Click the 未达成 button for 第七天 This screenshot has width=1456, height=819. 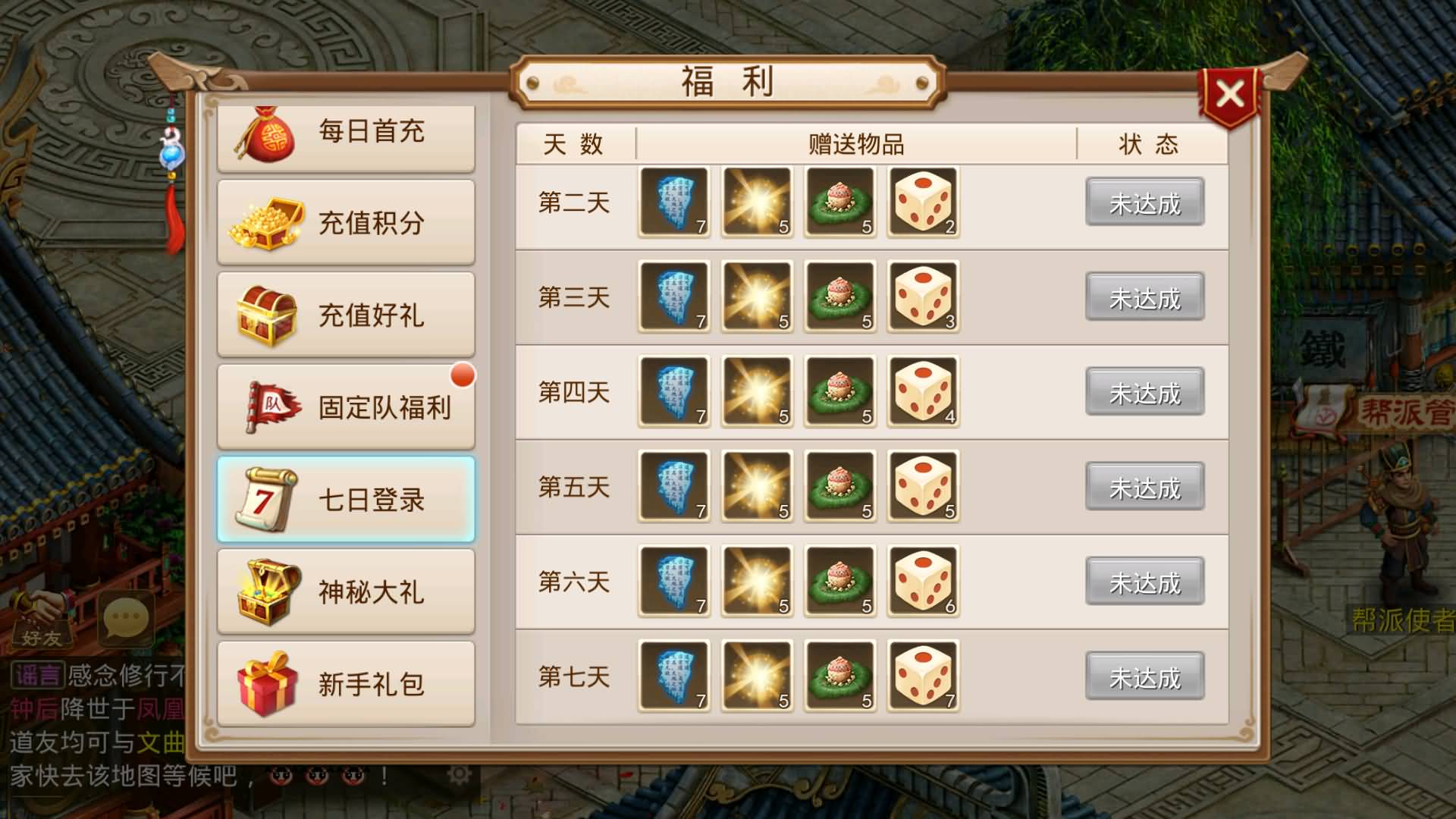tap(1144, 676)
